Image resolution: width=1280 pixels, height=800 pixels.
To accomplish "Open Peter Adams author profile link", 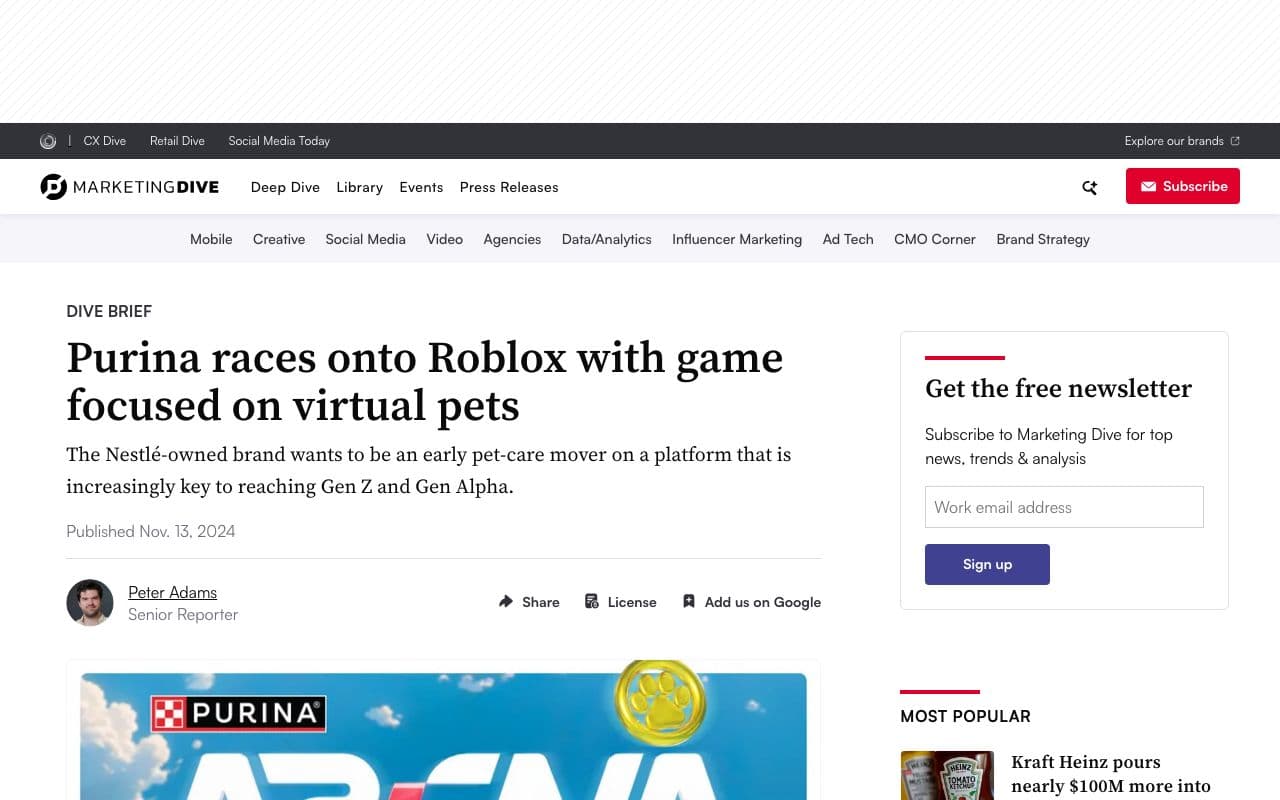I will pos(172,592).
